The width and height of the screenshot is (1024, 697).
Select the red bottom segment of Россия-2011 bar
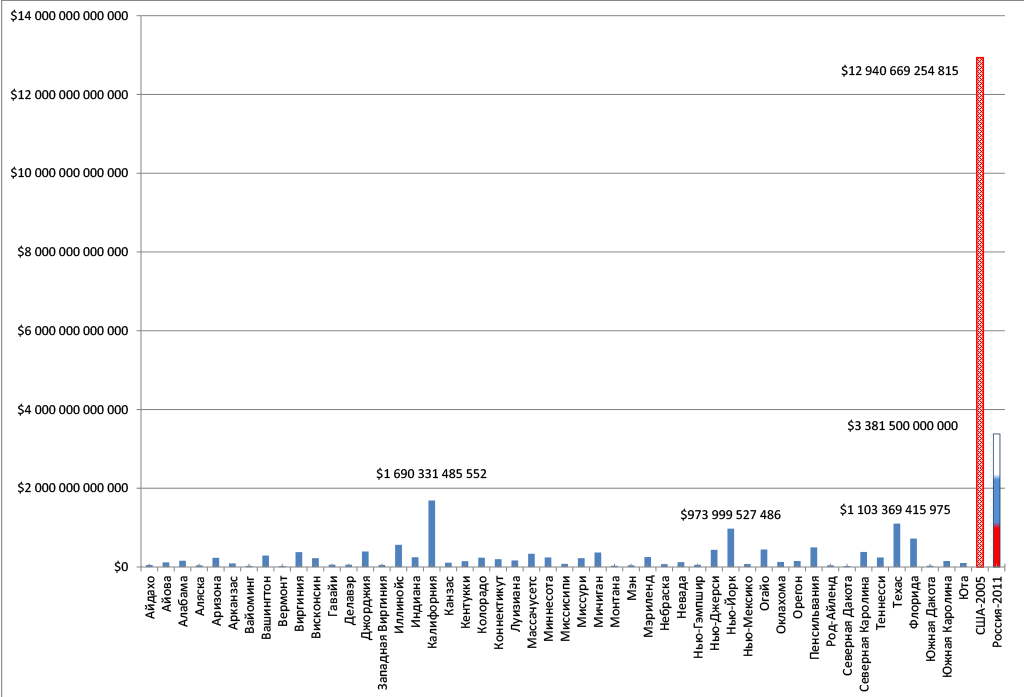click(997, 546)
